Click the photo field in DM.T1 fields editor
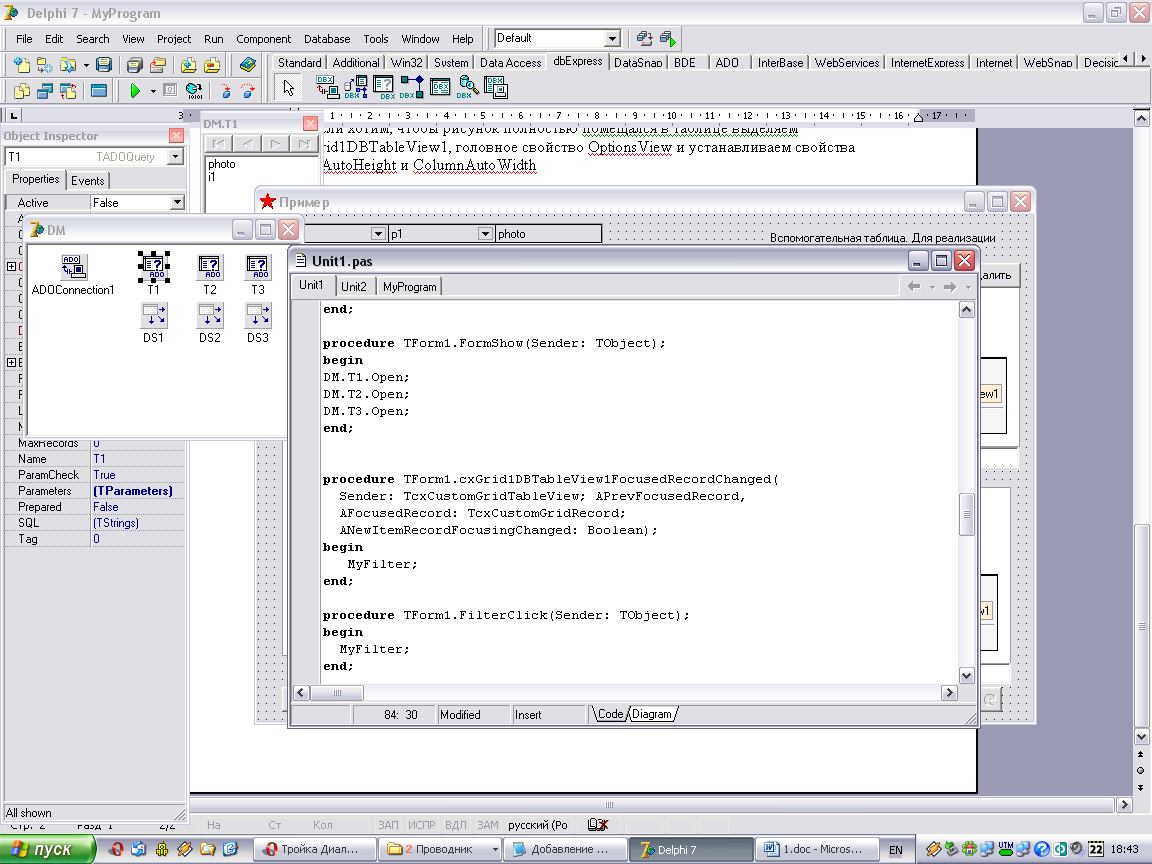Viewport: 1152px width, 864px height. tap(221, 164)
